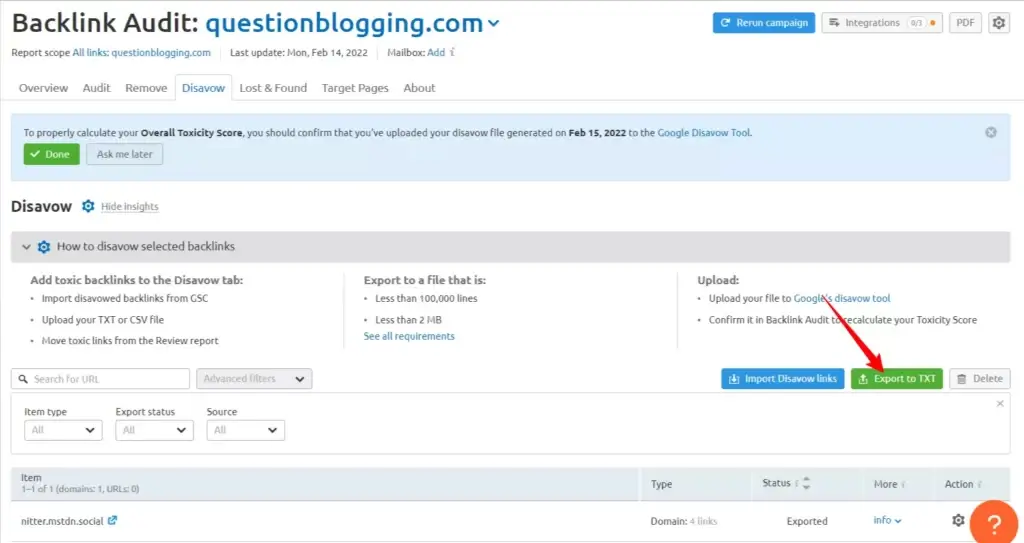
Task: Switch to the Audit tab
Action: pyautogui.click(x=96, y=88)
